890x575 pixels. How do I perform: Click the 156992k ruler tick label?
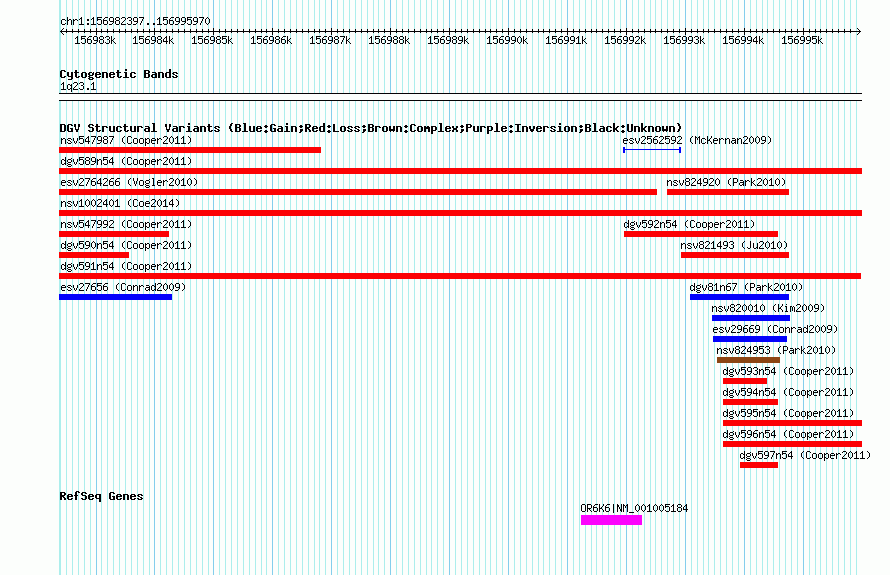pyautogui.click(x=625, y=40)
